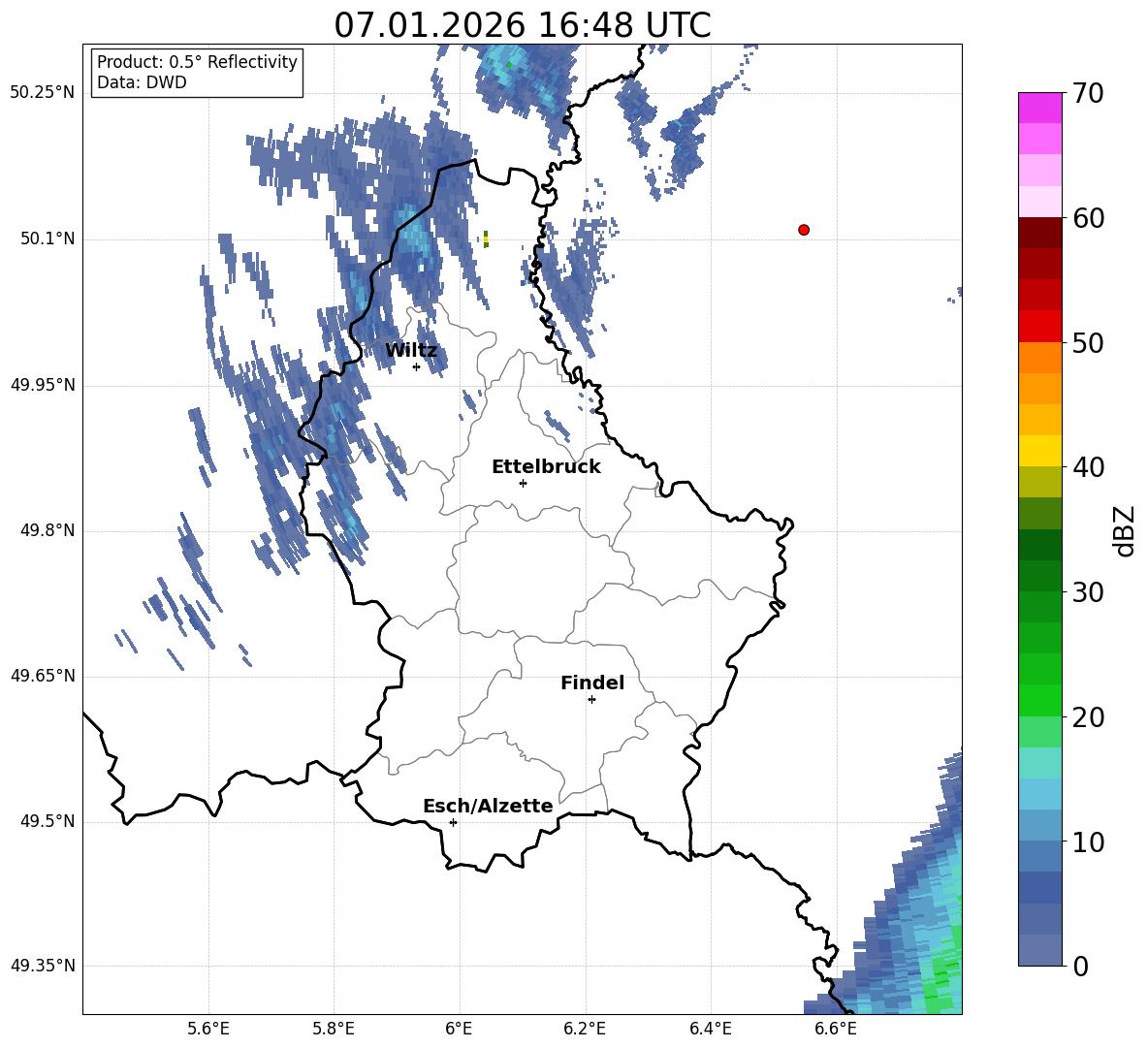Screen dimensions: 1148x1048
Task: Click the 49.5°N latitude label
Action: pos(48,821)
